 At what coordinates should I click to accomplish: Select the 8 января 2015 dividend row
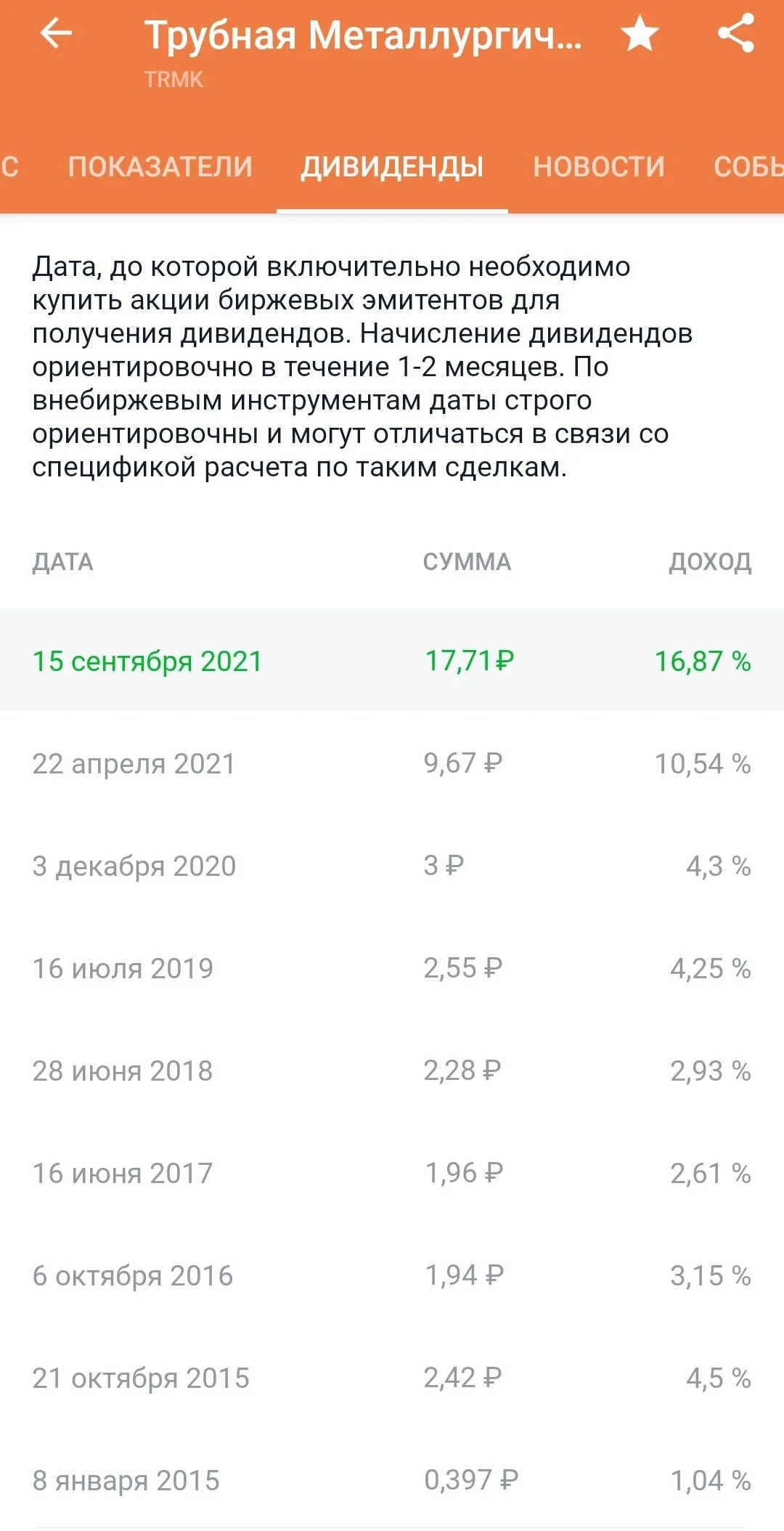392,1479
